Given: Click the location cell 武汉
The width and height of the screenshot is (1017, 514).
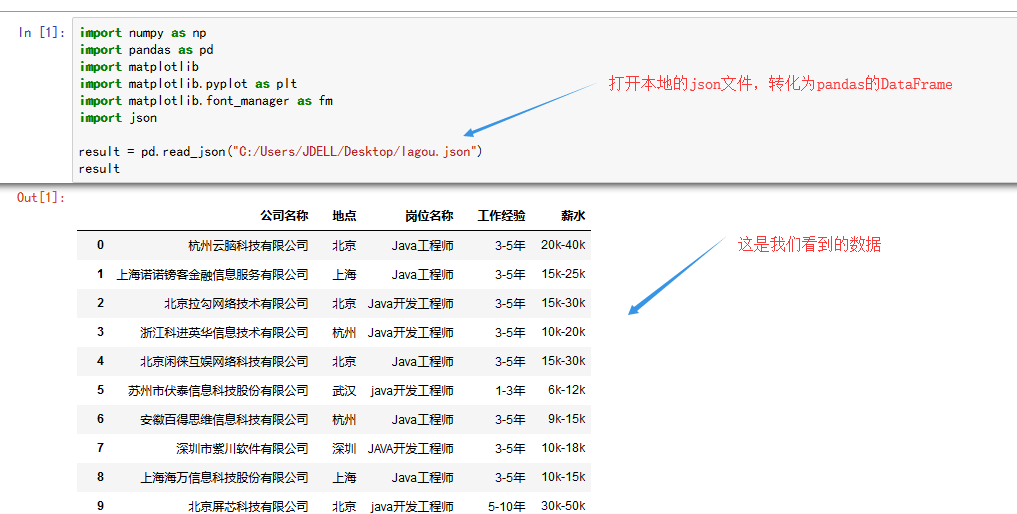Looking at the screenshot, I should click(344, 391).
